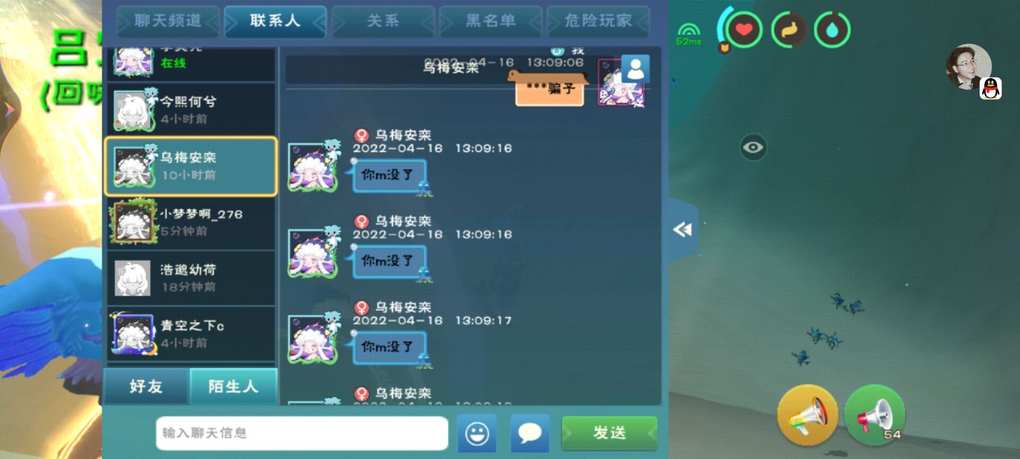Toggle the eye visibility icon

click(x=753, y=148)
